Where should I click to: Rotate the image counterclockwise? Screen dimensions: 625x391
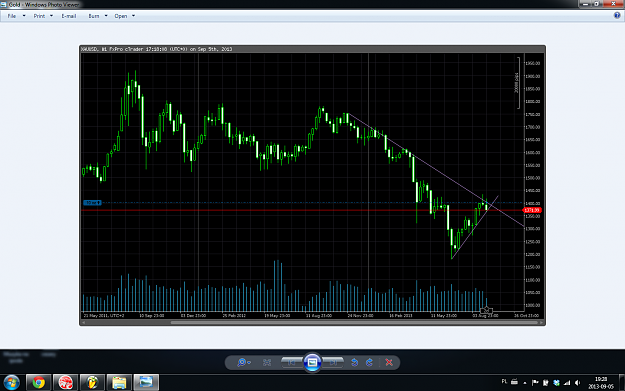354,362
